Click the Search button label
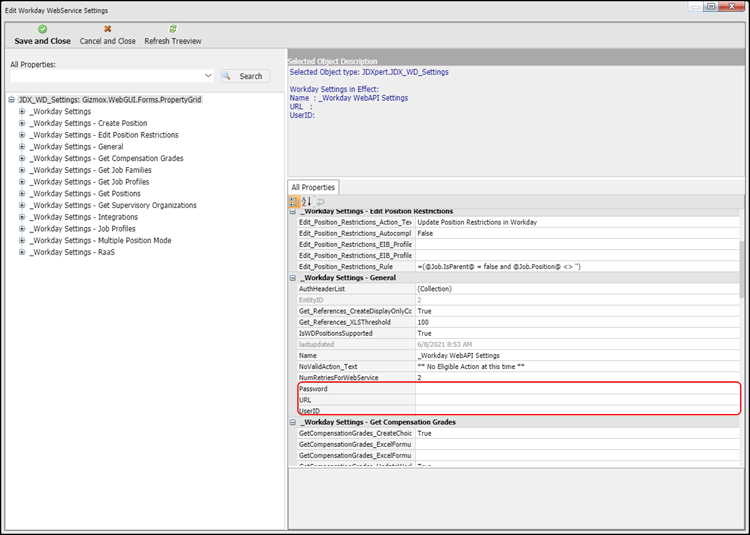750x535 pixels. pos(251,76)
